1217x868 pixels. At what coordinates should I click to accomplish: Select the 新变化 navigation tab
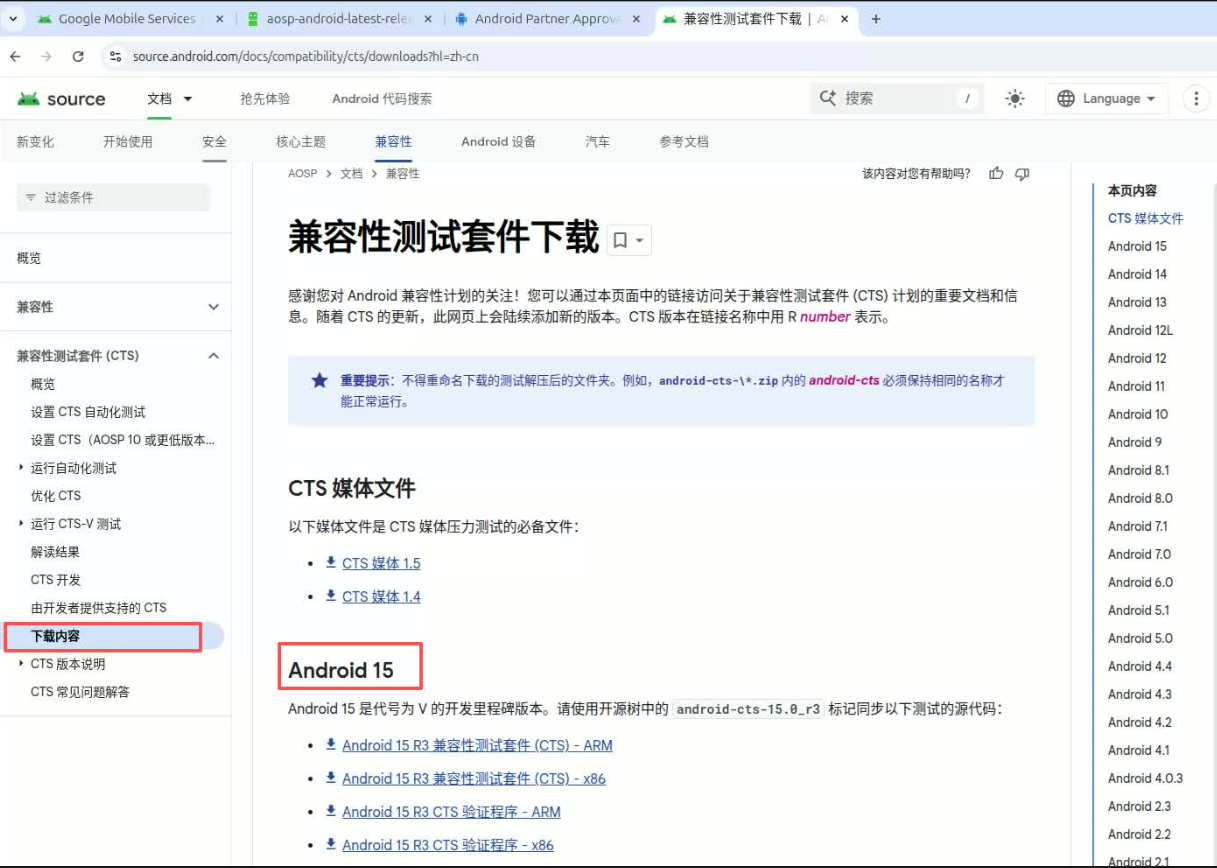pos(35,142)
